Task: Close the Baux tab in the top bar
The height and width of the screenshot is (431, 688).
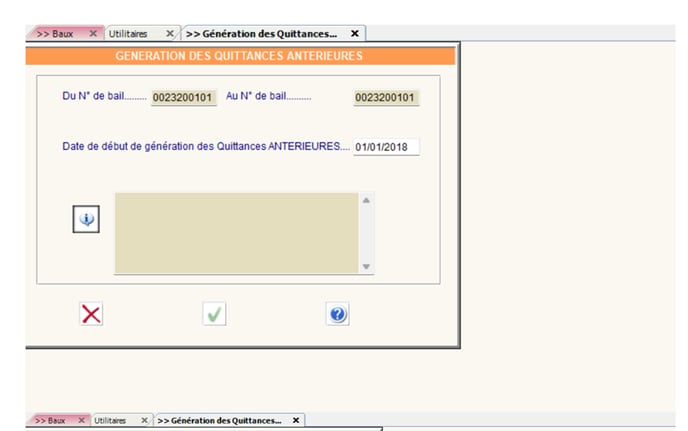Action: 93,33
